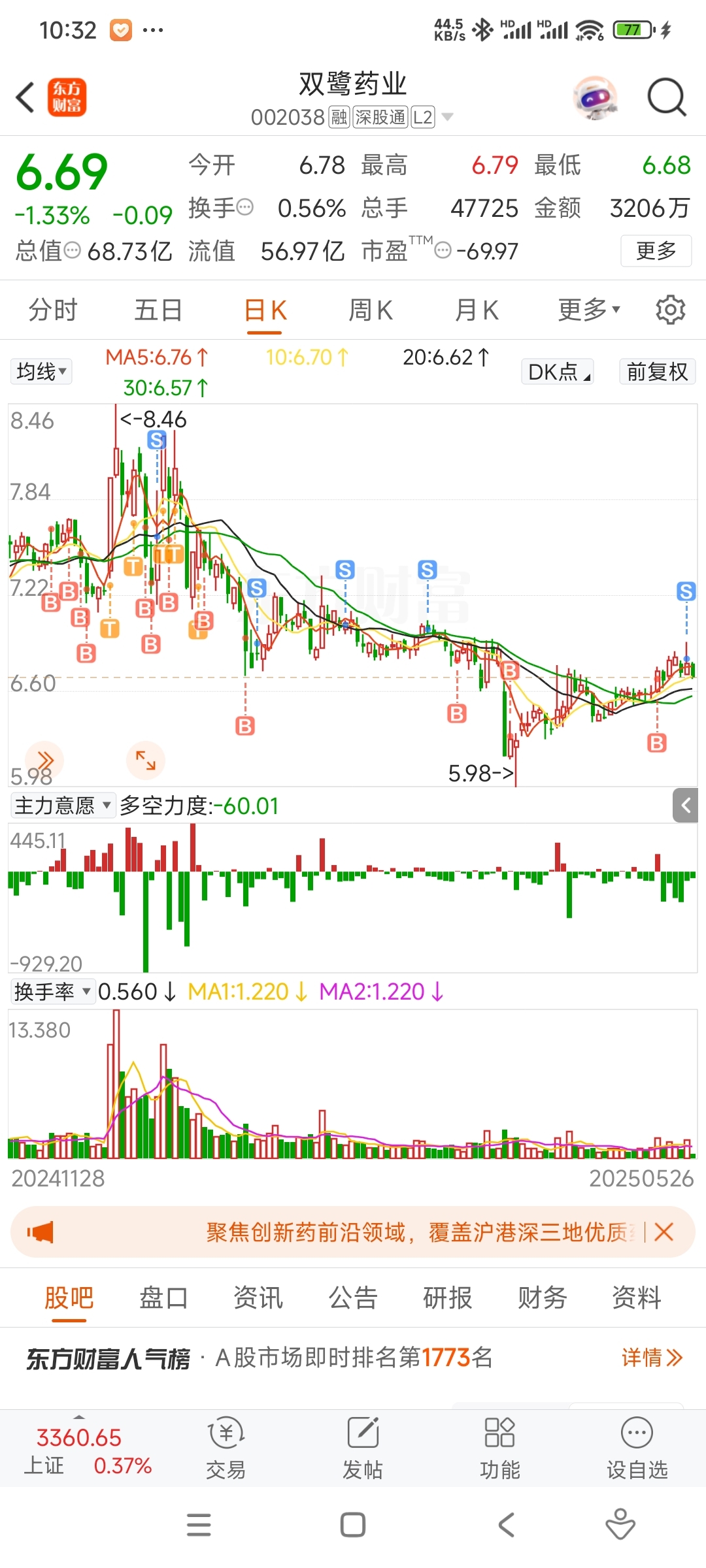Tap the accessibility assistant nav icon
706x1568 pixels.
(x=620, y=1524)
